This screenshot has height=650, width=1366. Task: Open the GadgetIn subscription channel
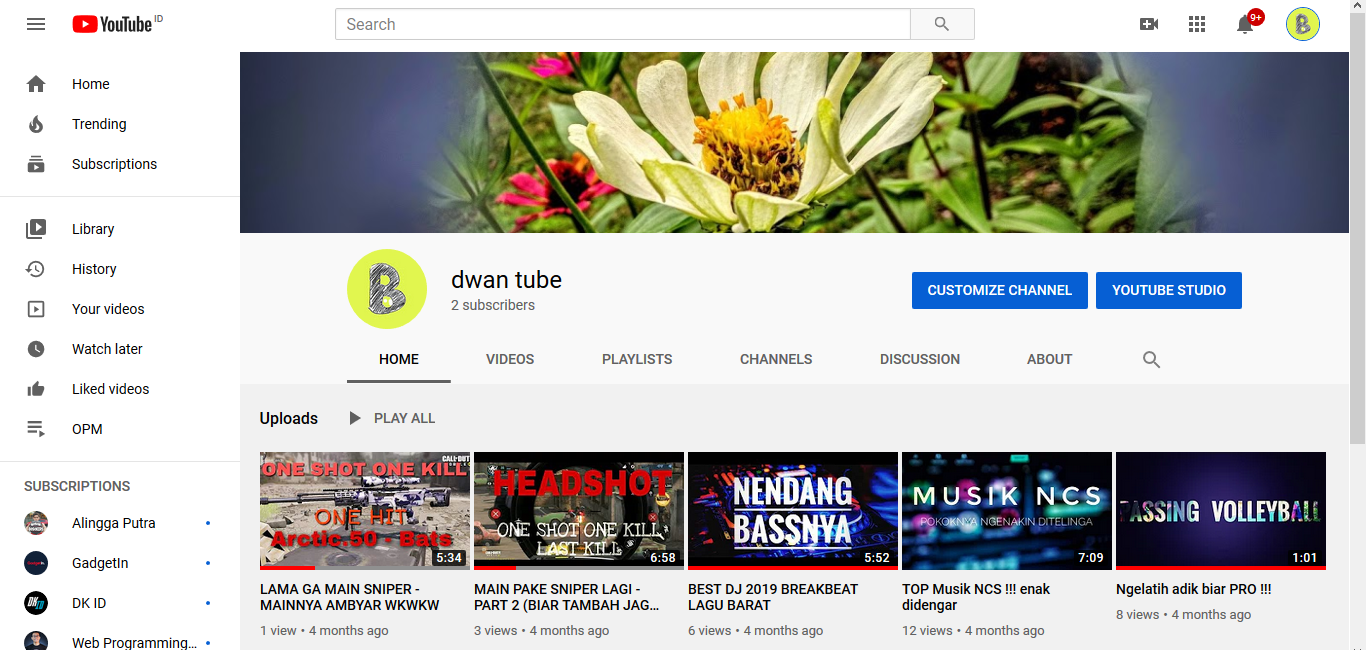pyautogui.click(x=100, y=563)
